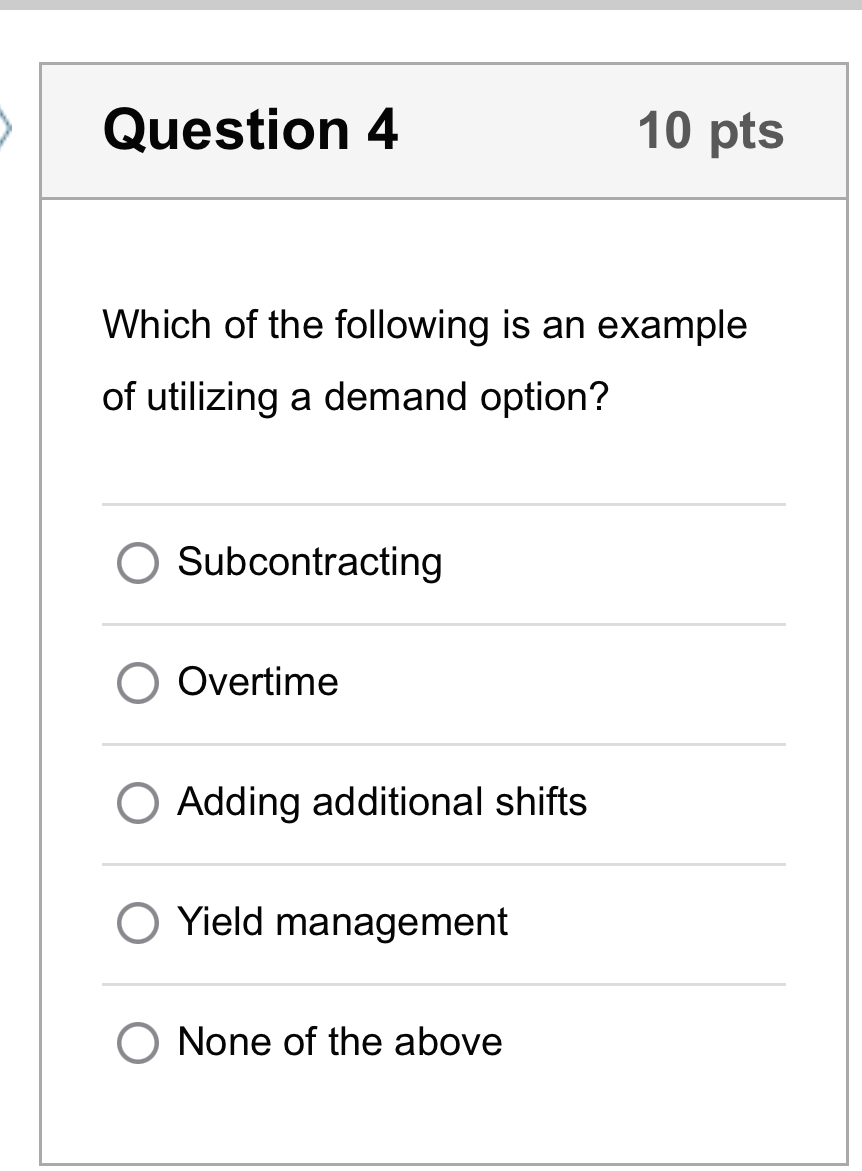Click the word "utilizing" in the question

pyautogui.click(x=212, y=398)
